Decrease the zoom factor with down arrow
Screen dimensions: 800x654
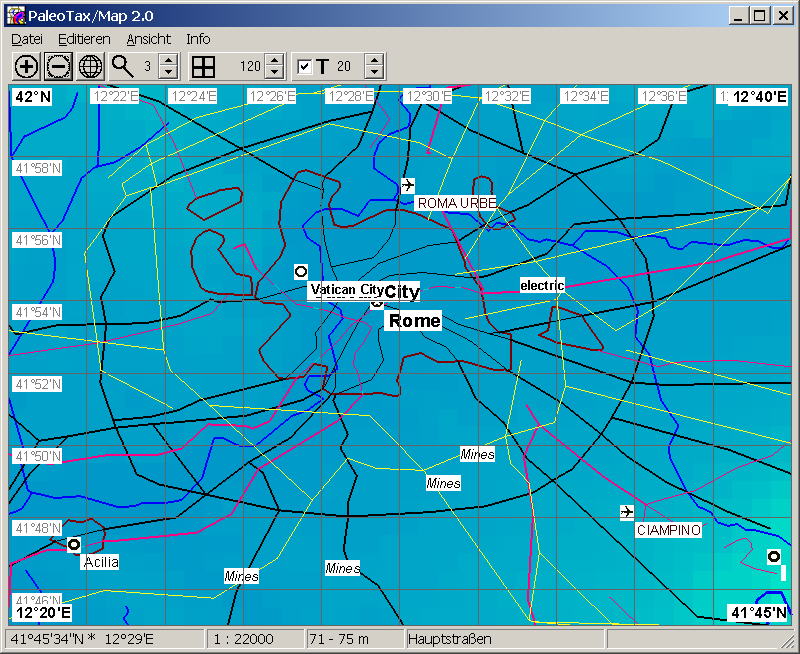pos(168,73)
